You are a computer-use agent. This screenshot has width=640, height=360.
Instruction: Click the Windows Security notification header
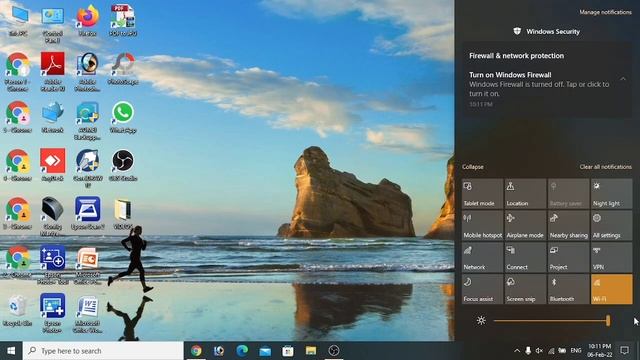(547, 31)
